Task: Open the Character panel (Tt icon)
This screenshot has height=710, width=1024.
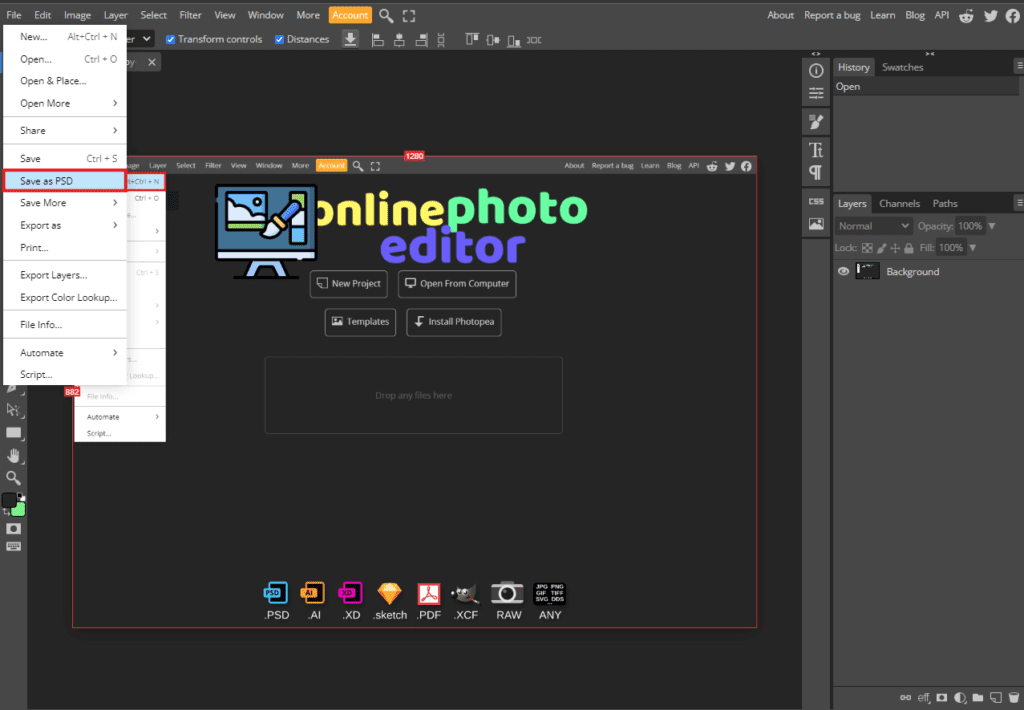Action: tap(816, 150)
